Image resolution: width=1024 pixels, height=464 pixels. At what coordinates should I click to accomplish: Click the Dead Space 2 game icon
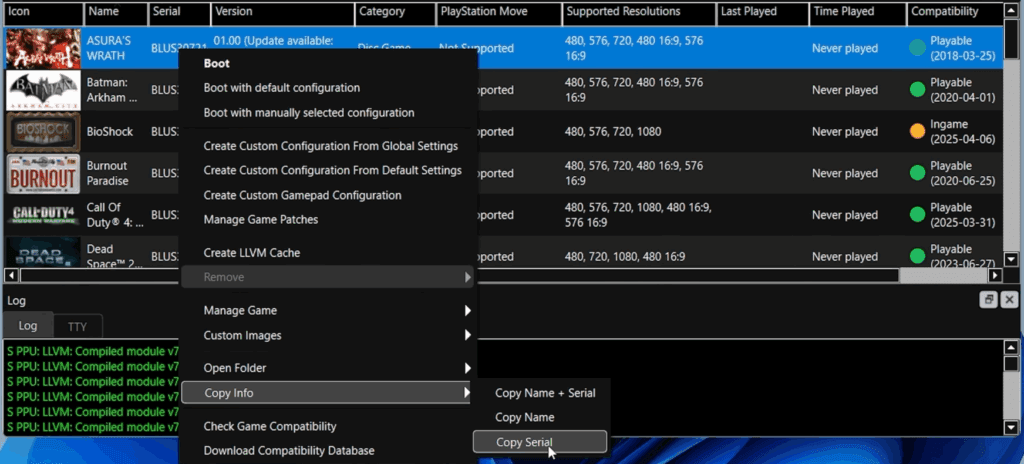(43, 253)
